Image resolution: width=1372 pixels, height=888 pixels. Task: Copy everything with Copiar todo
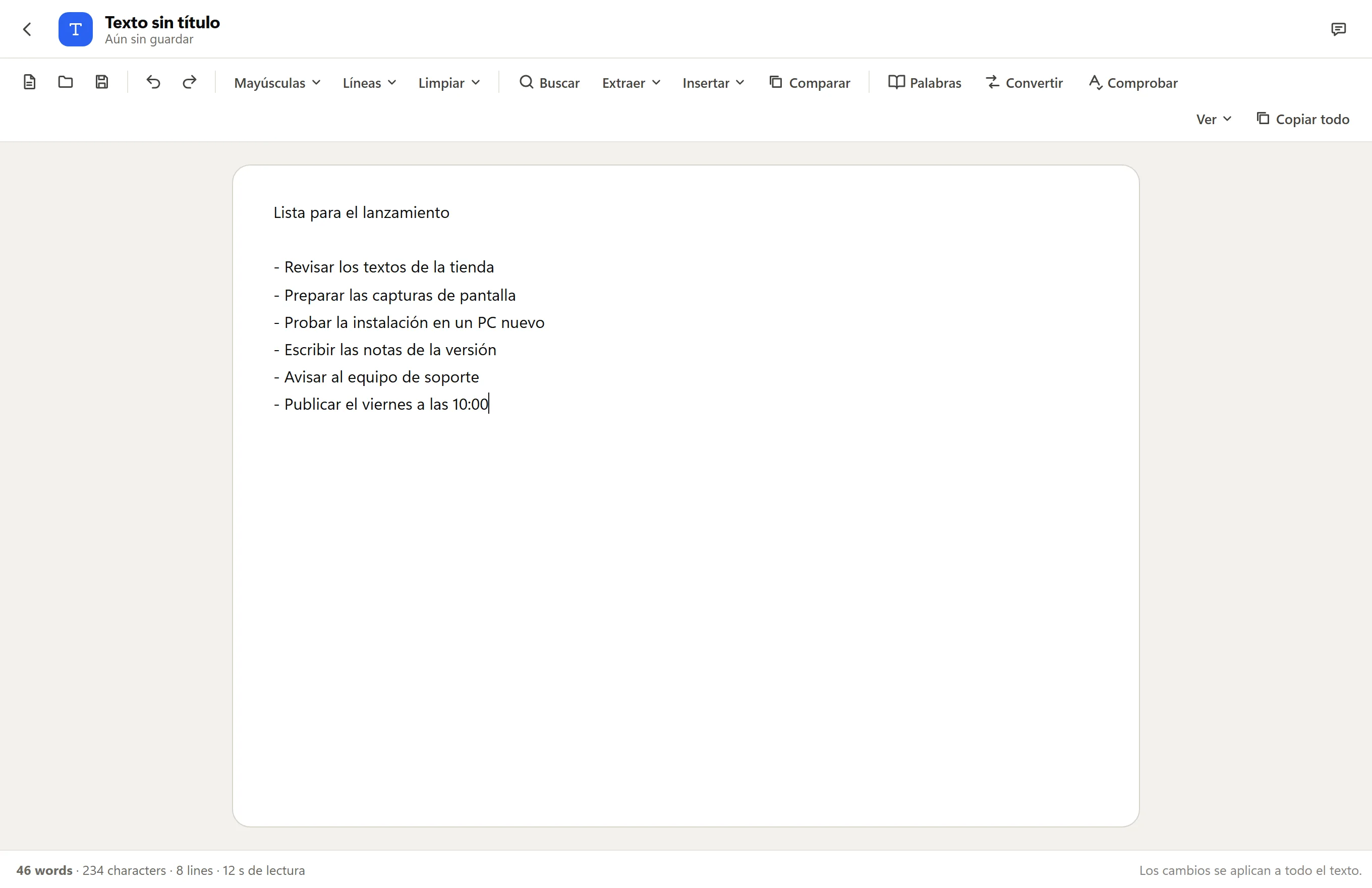tap(1303, 119)
